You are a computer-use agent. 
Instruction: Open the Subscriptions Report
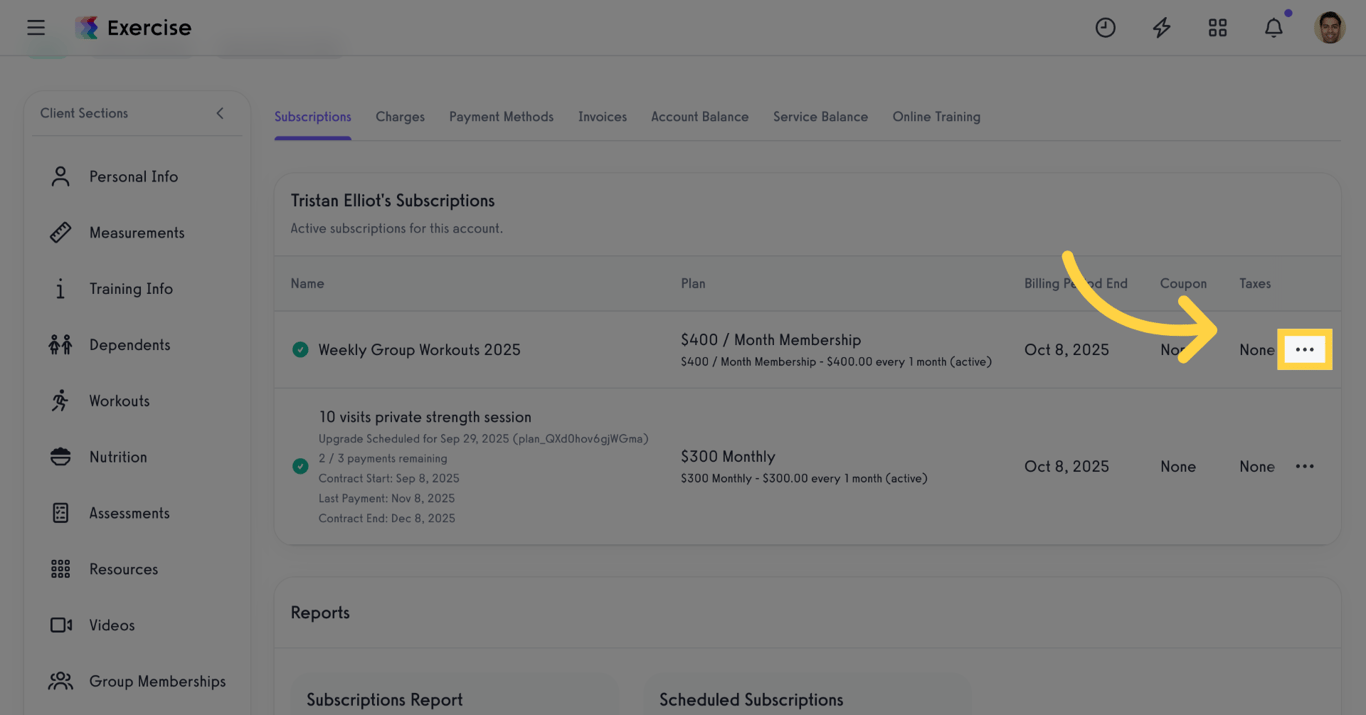pos(385,699)
